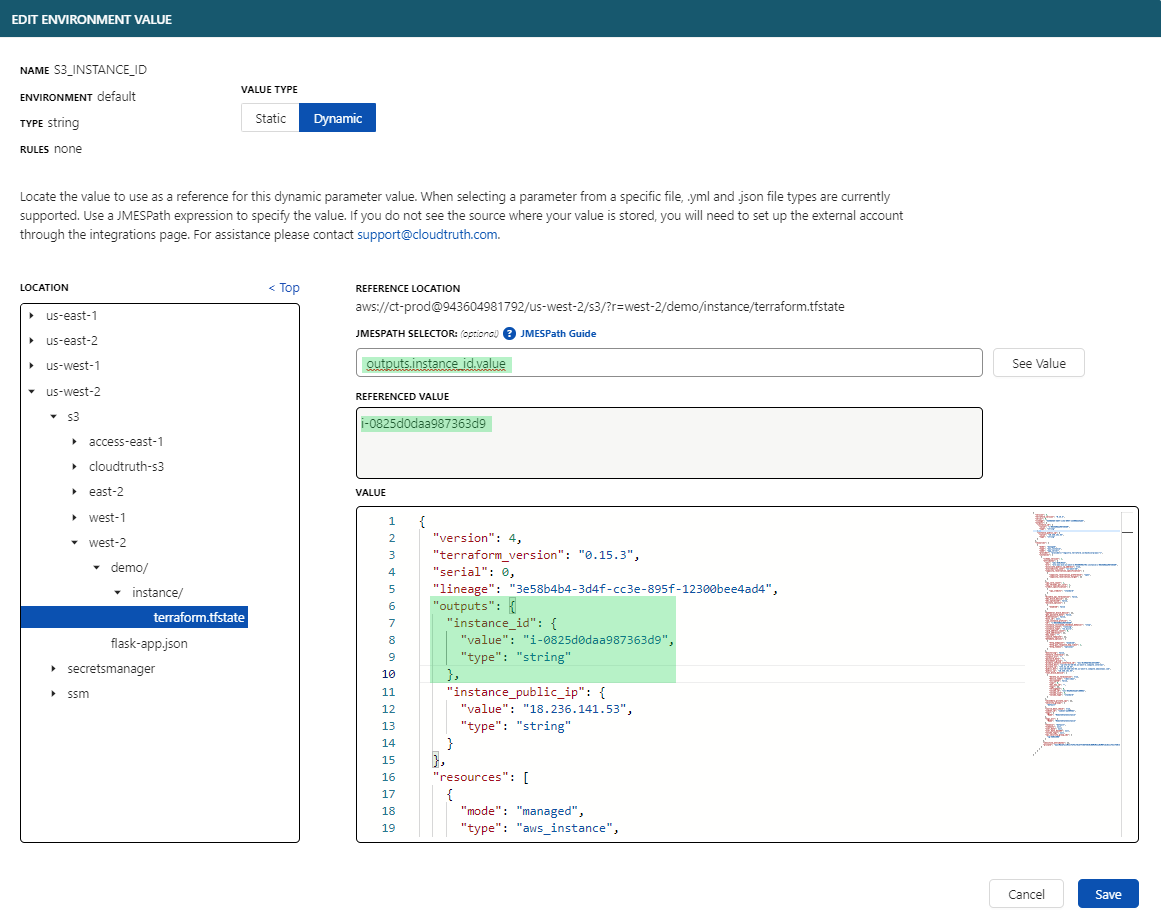
Task: Expand the us-east-2 region arrow
Action: 31,341
